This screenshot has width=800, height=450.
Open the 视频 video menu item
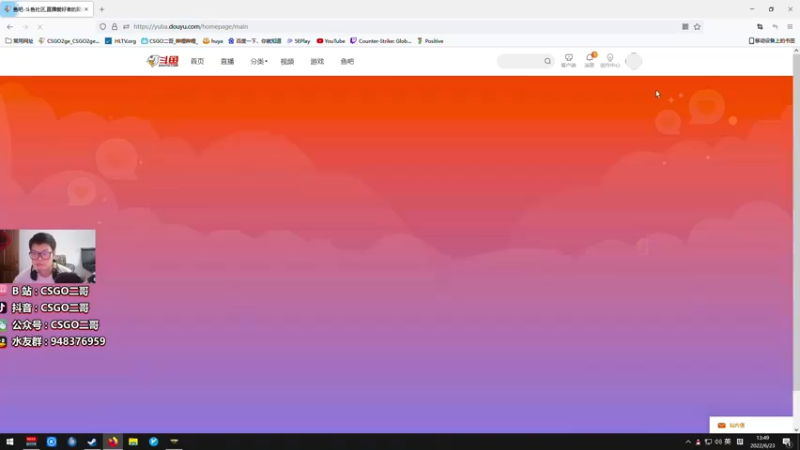point(287,61)
